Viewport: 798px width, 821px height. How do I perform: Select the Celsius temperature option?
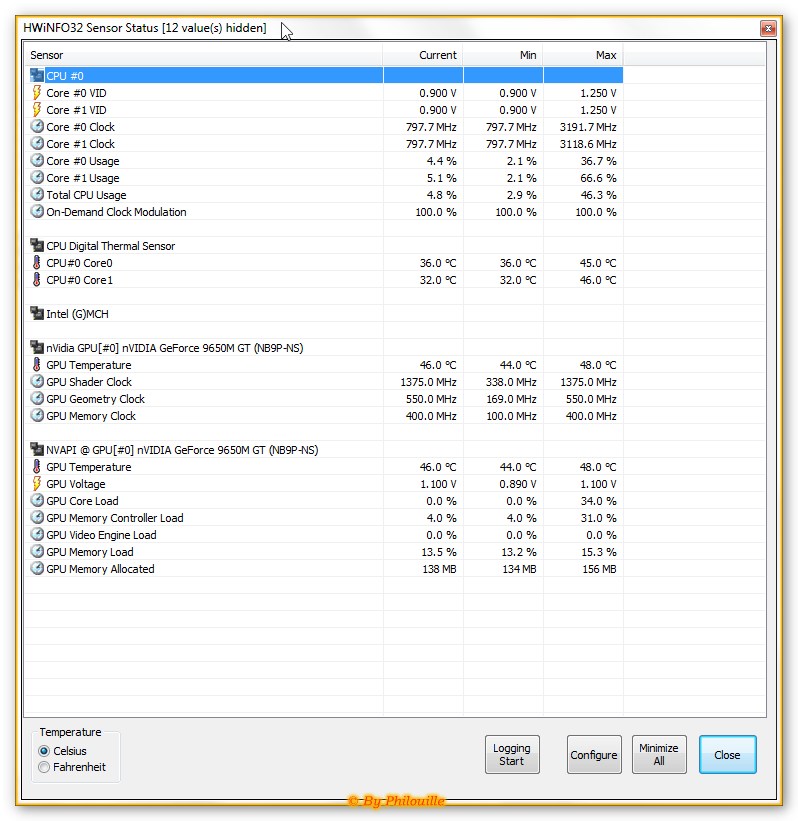tap(44, 751)
